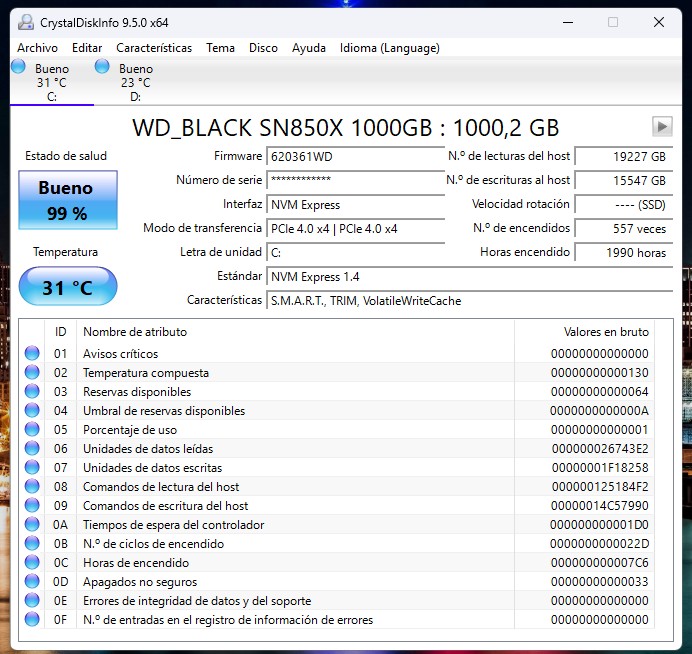This screenshot has height=654, width=692.
Task: Click raw value 0000000000033
Action: point(599,581)
